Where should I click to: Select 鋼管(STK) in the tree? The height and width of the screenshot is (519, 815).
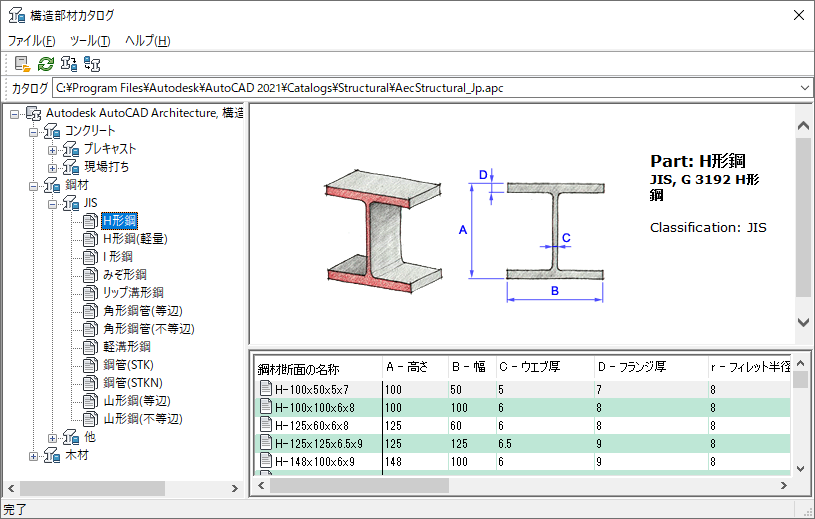(x=128, y=365)
